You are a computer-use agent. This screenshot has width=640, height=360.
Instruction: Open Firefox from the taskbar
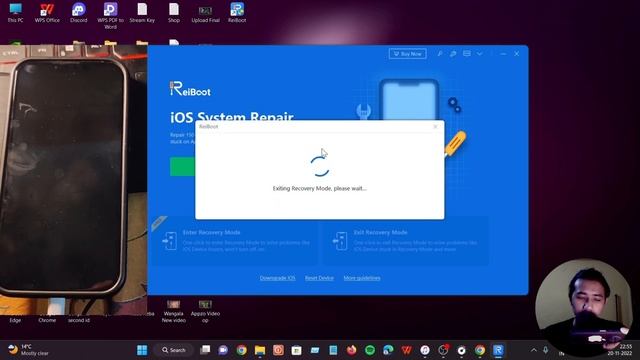[x=351, y=350]
